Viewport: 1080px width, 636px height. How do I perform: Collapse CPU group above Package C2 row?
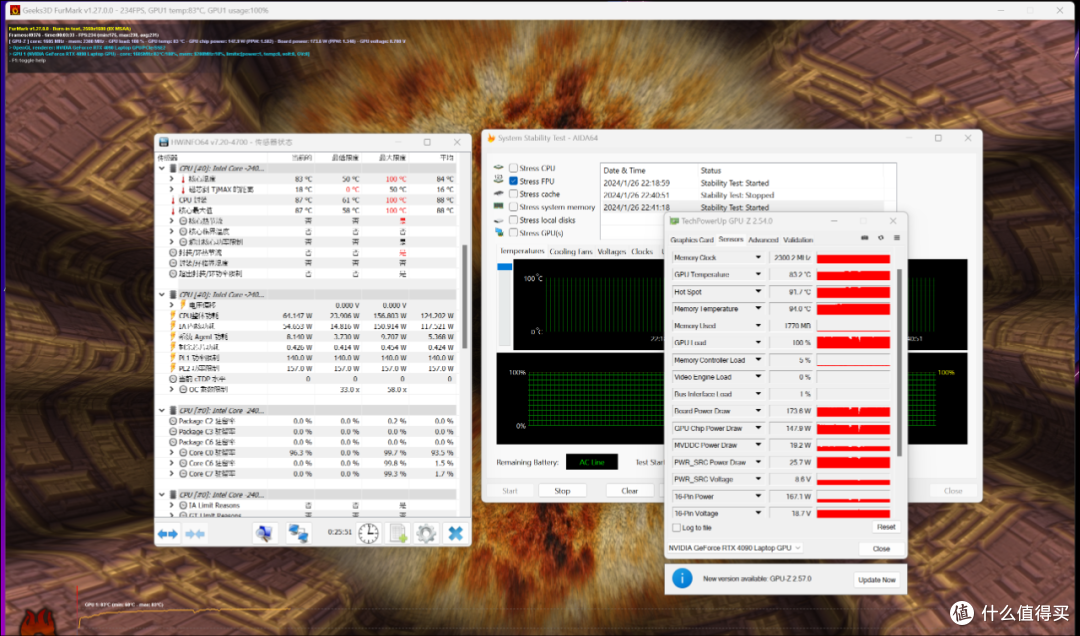tap(162, 410)
